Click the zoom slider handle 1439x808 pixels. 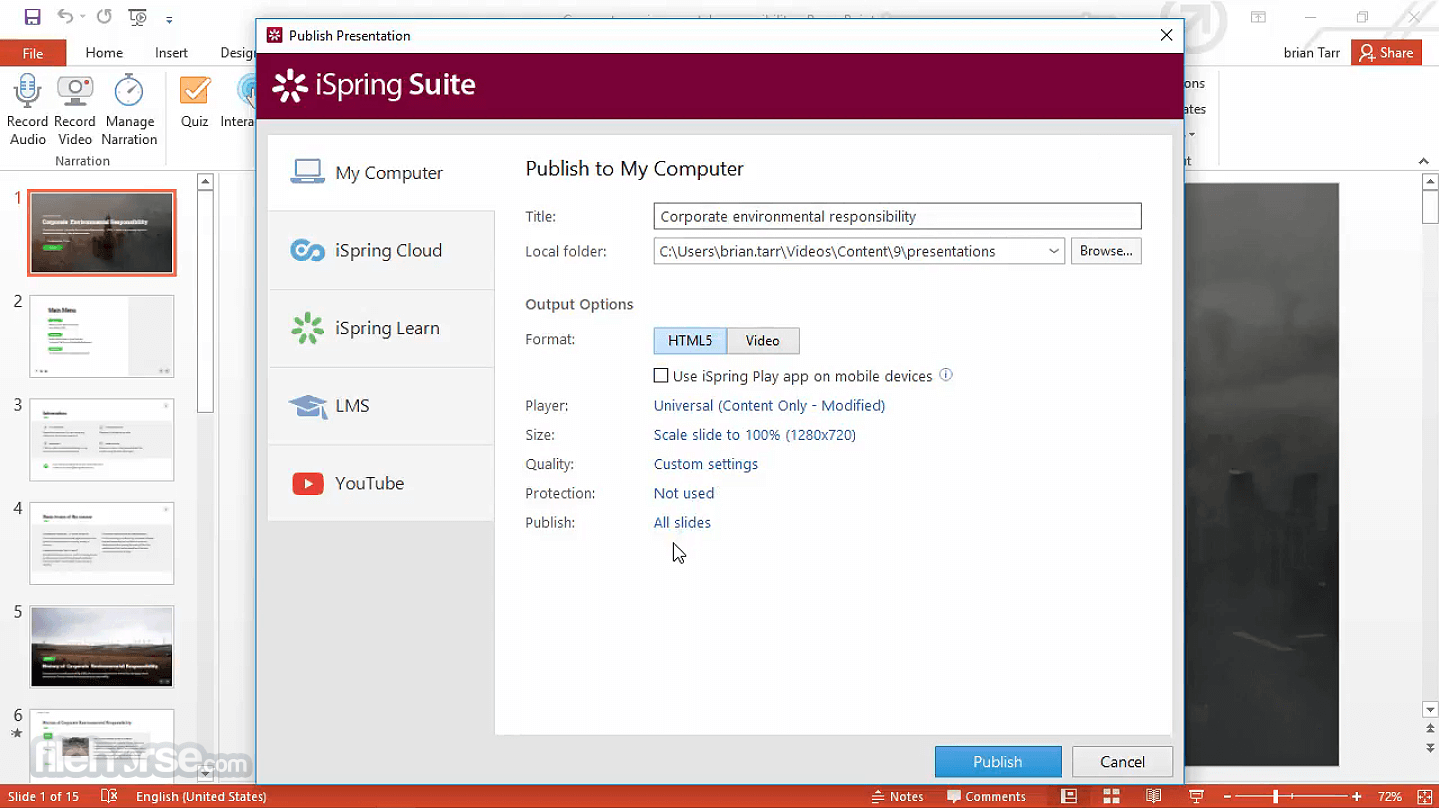pyautogui.click(x=1275, y=797)
